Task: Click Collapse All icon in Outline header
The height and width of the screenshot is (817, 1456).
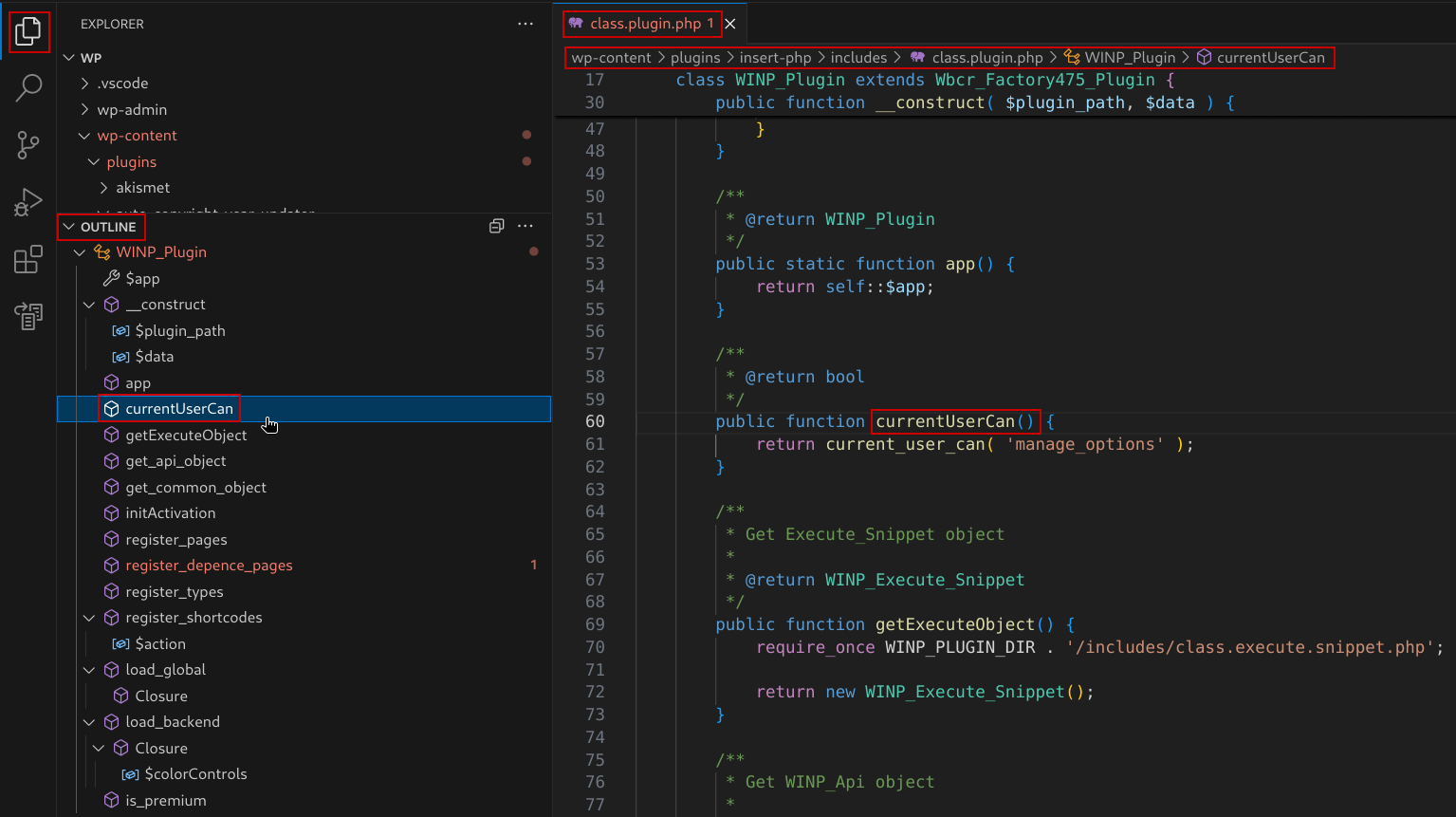Action: [x=496, y=226]
